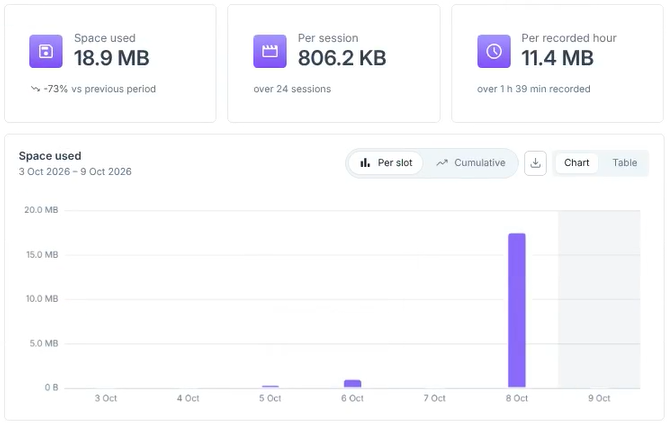Screen dimensions: 667x424
Task: Download the chart data
Action: [535, 163]
